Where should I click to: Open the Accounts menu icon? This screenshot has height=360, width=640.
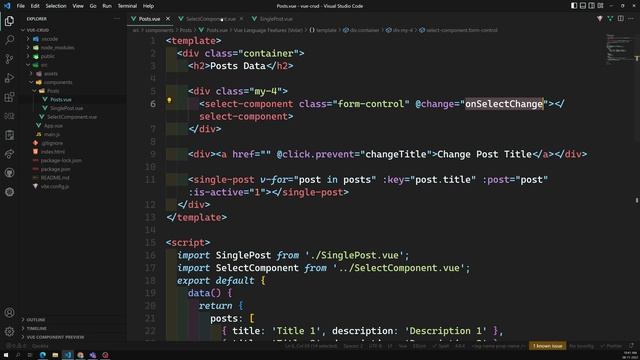tap(9, 313)
